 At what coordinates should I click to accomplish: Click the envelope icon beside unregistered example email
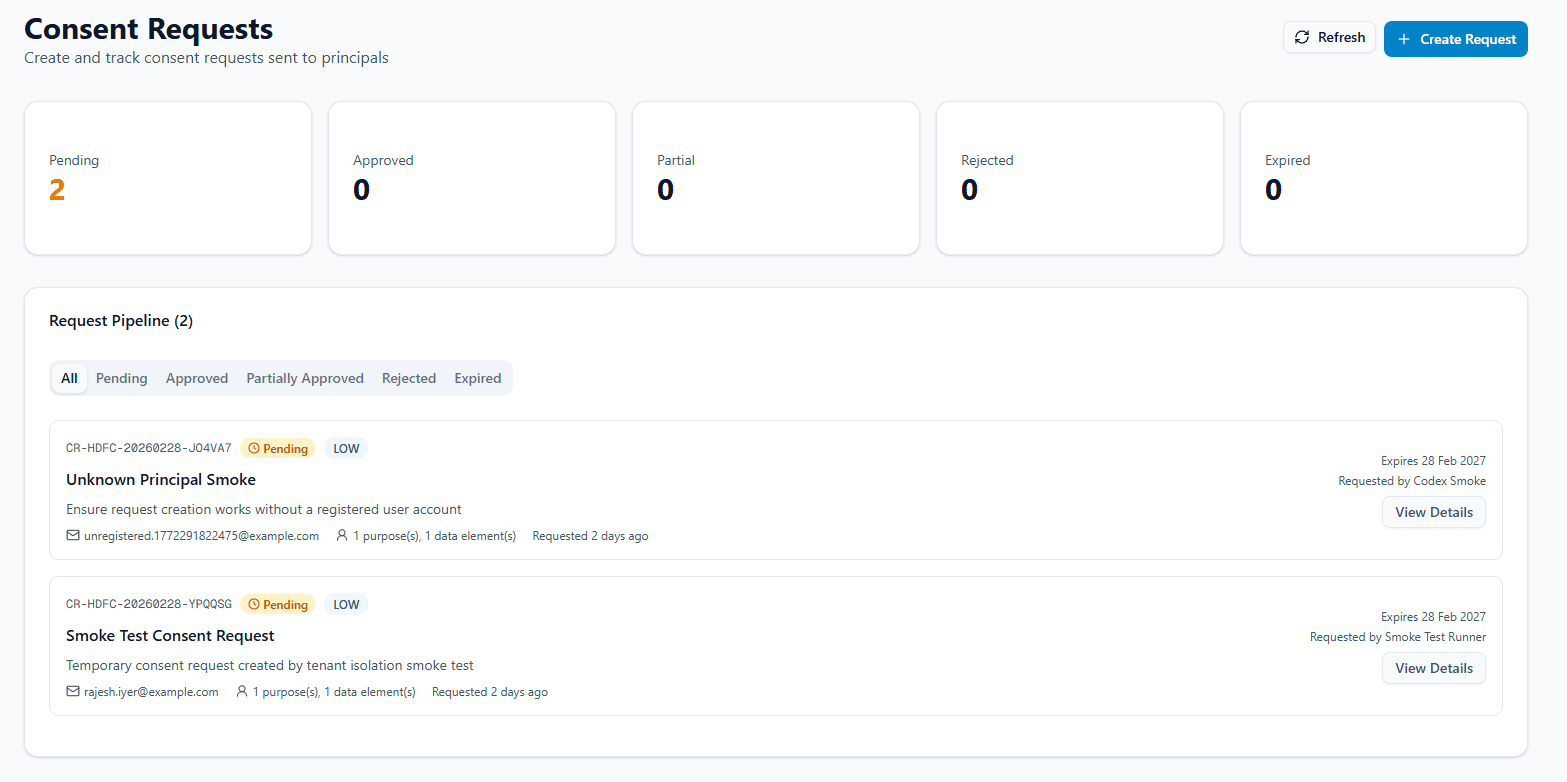point(73,535)
